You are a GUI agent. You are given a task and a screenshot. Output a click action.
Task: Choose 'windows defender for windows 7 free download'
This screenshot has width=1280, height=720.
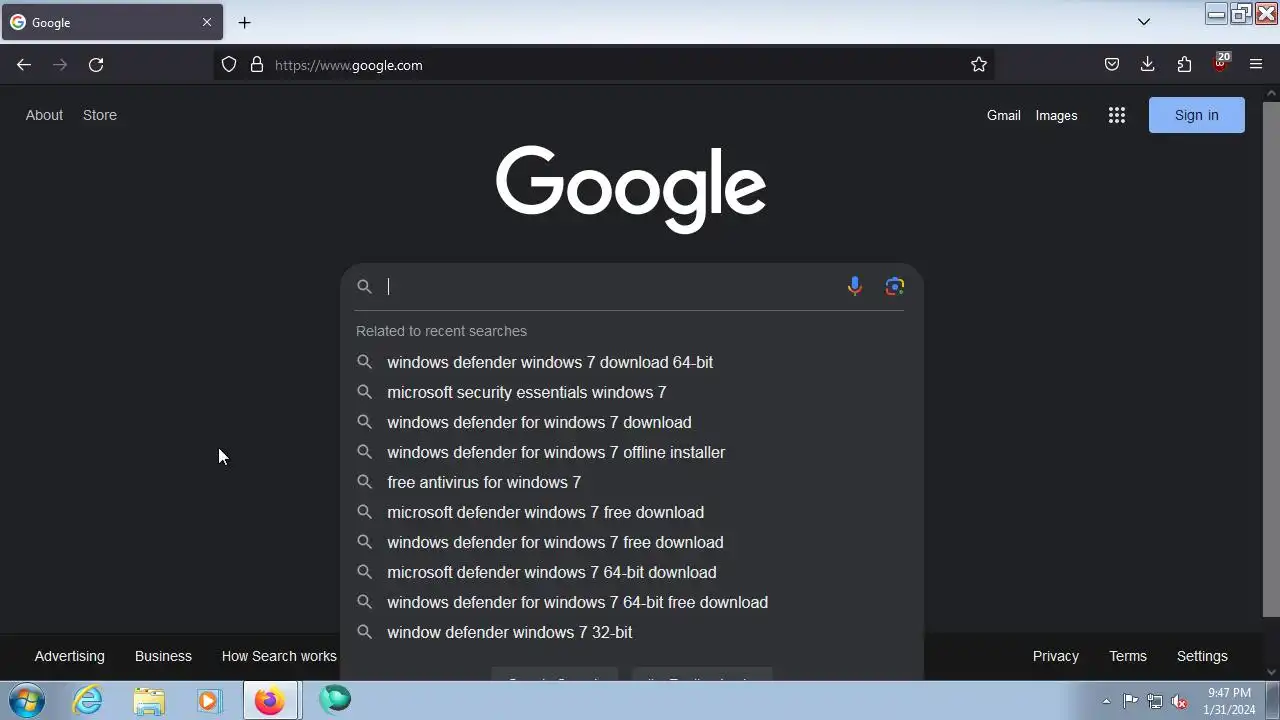(x=632, y=542)
